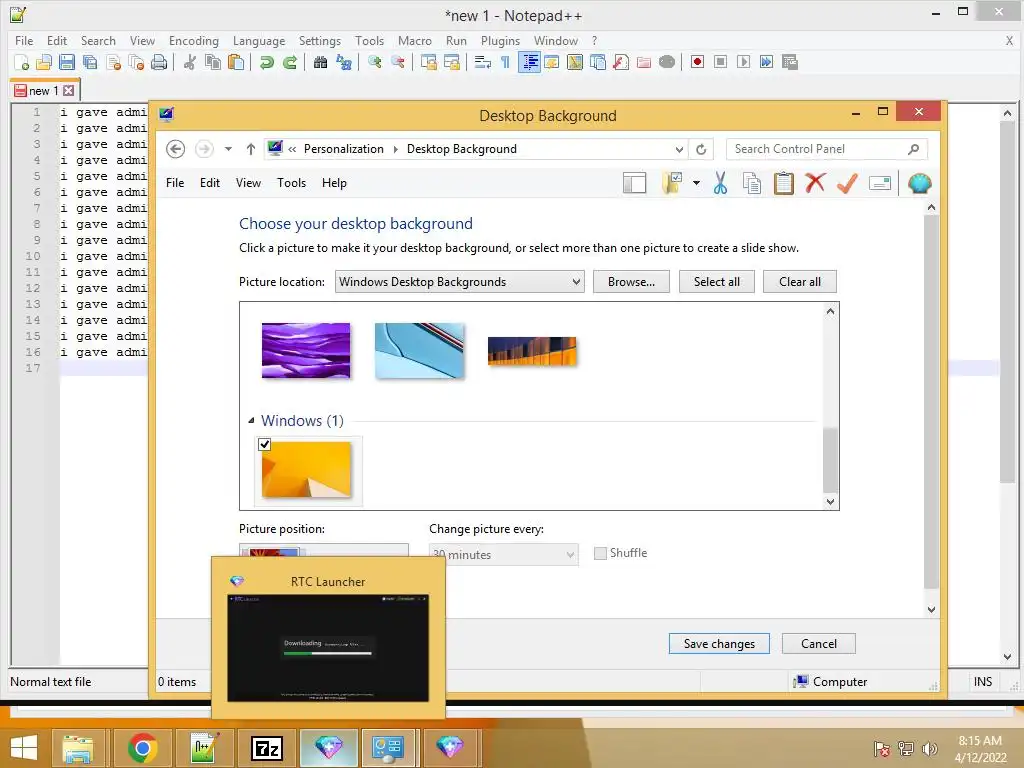
Task: Click the wallpaper list scrollbar thumb
Action: click(830, 460)
